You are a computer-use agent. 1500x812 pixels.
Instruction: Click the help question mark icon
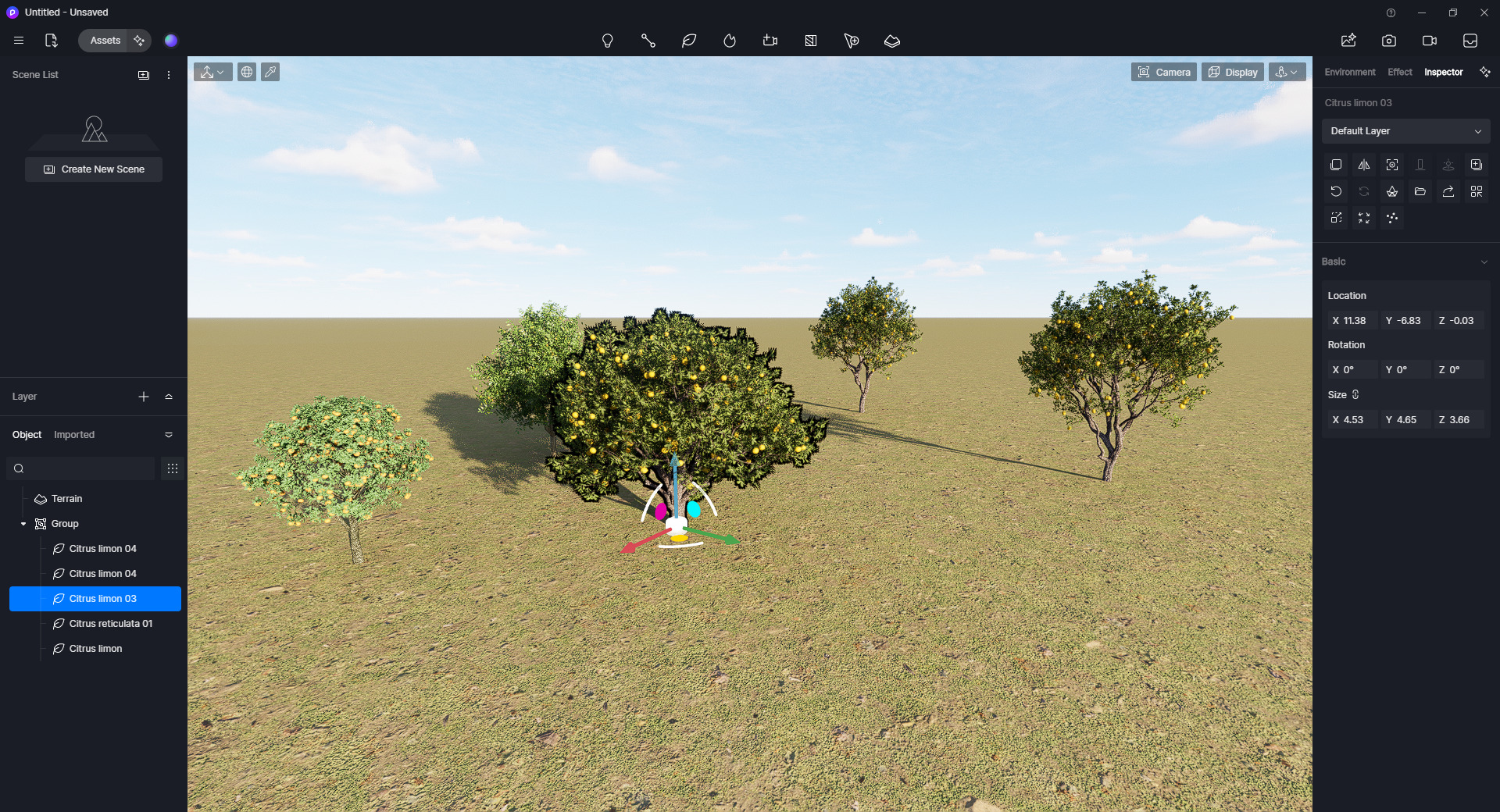pyautogui.click(x=1391, y=12)
